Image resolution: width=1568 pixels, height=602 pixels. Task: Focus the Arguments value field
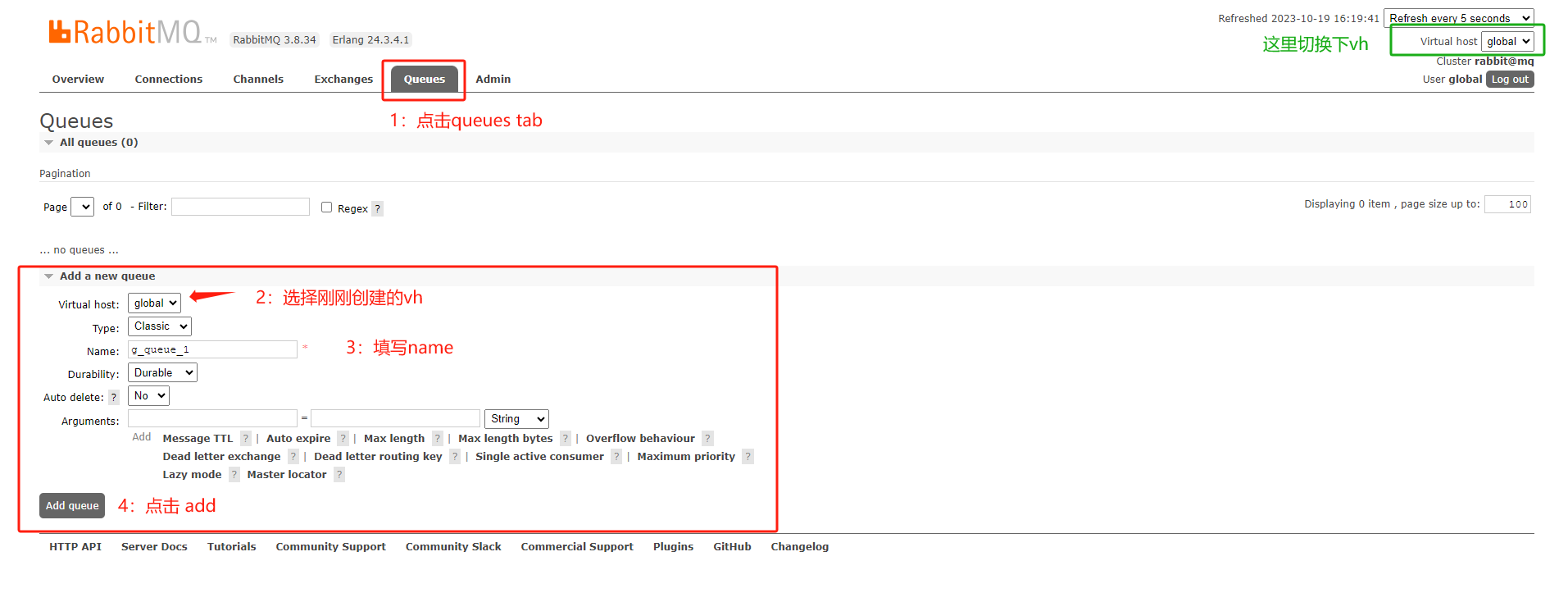pos(395,418)
